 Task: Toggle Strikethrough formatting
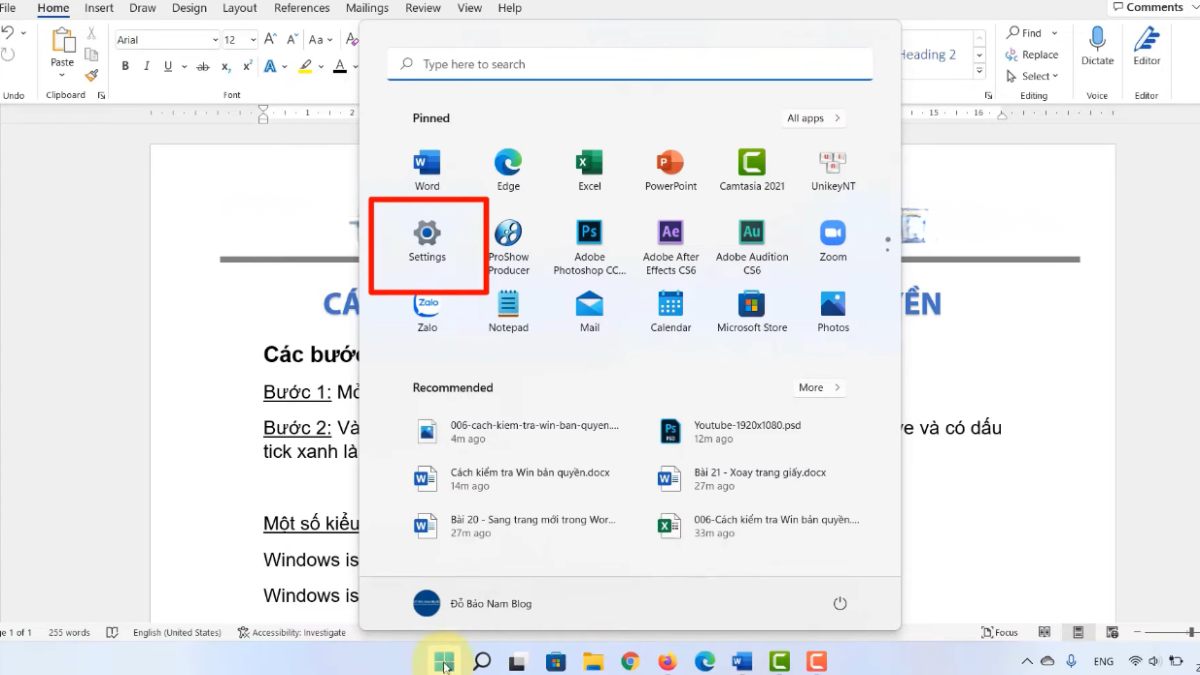point(203,67)
